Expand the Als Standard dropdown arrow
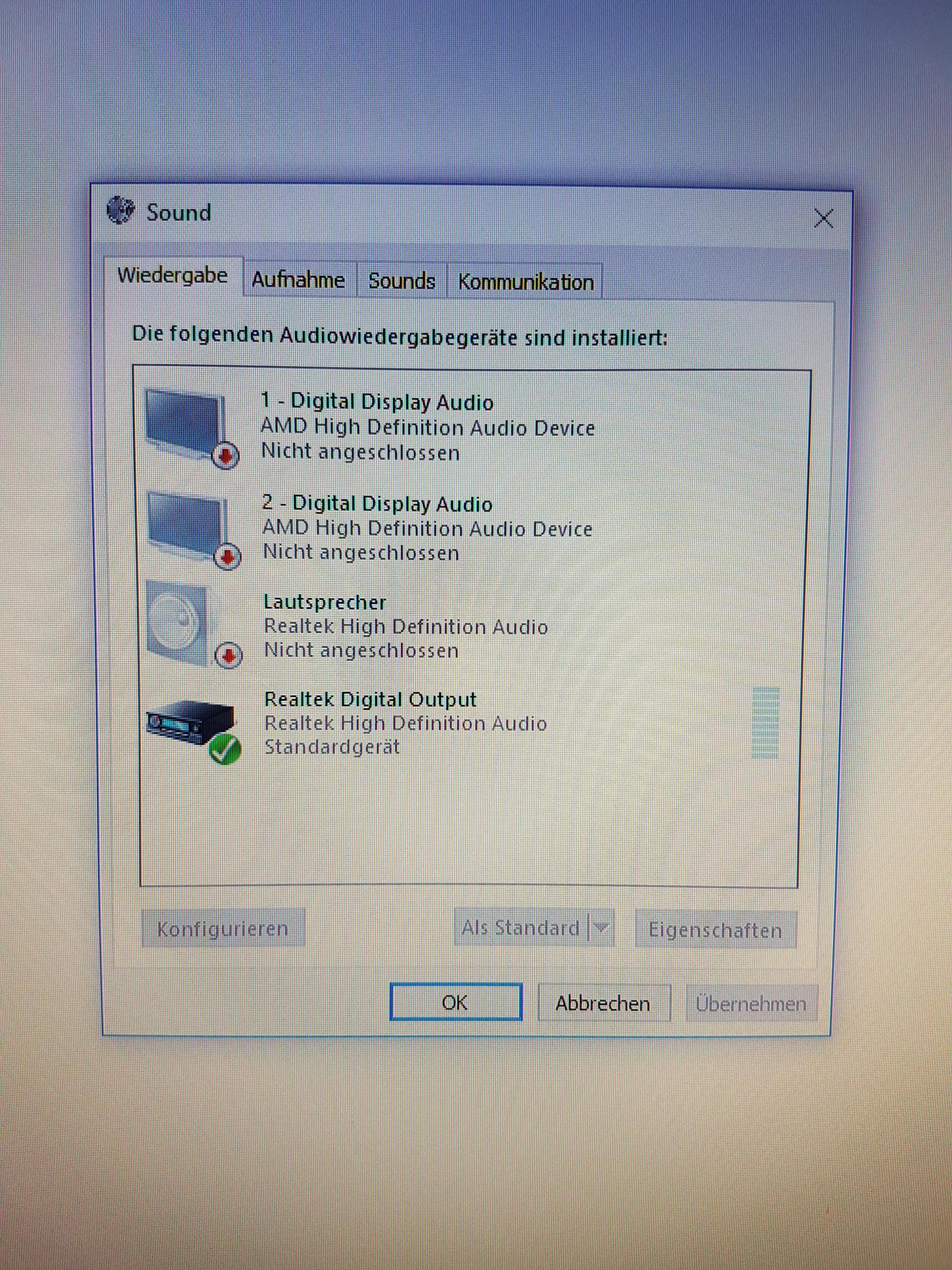 [x=601, y=928]
